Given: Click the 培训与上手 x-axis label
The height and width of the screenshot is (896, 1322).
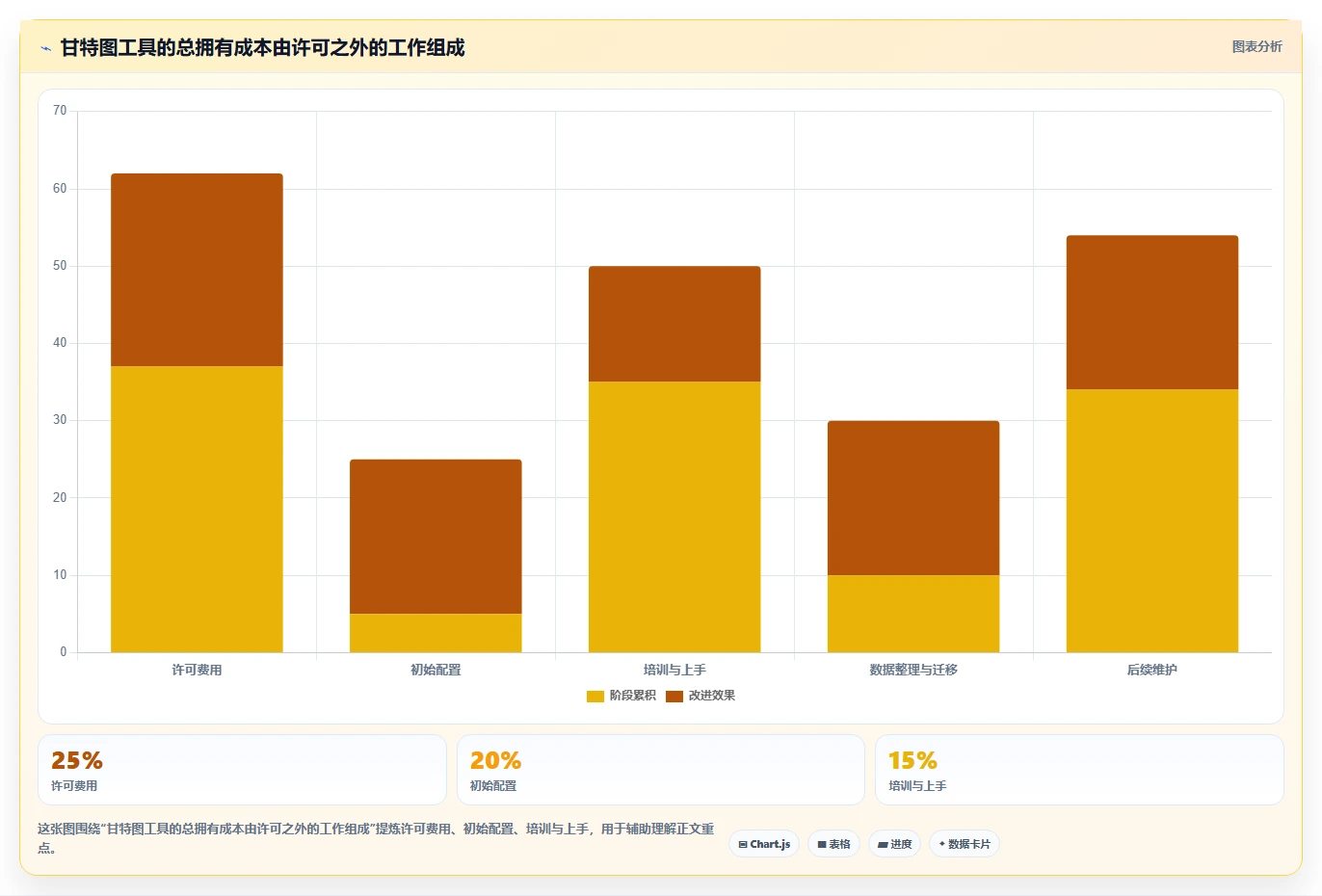Looking at the screenshot, I should coord(674,670).
